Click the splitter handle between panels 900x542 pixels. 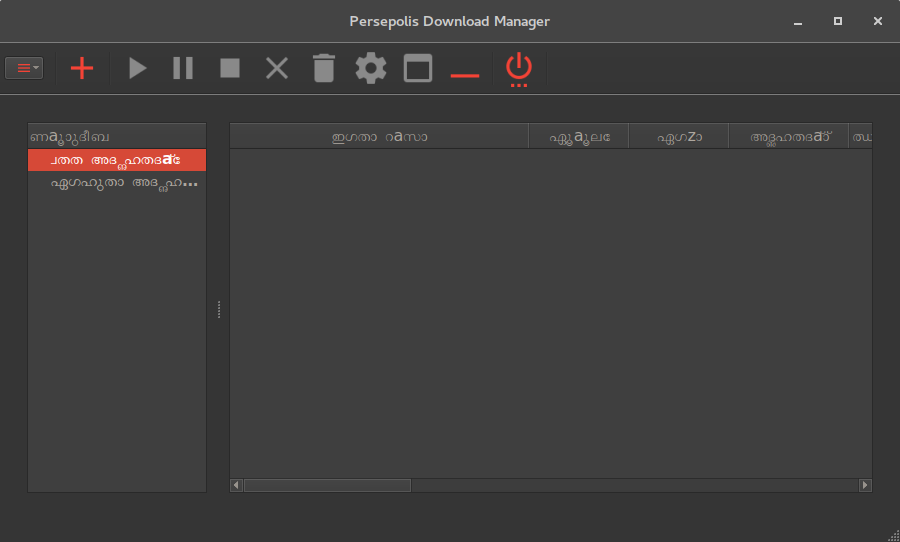coord(219,309)
